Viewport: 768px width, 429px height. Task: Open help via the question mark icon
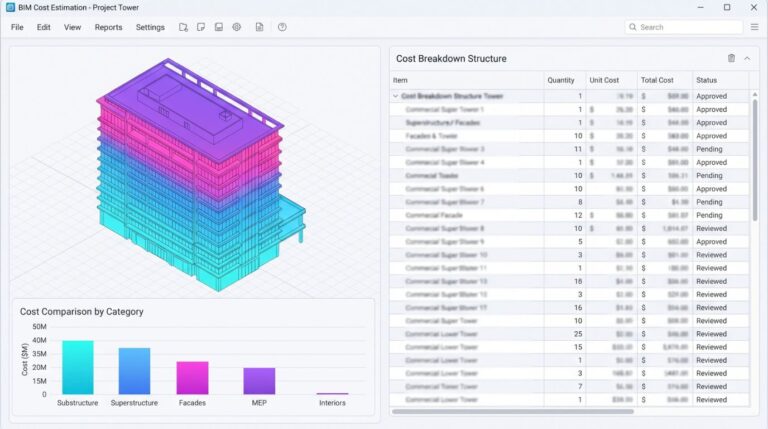tap(282, 27)
